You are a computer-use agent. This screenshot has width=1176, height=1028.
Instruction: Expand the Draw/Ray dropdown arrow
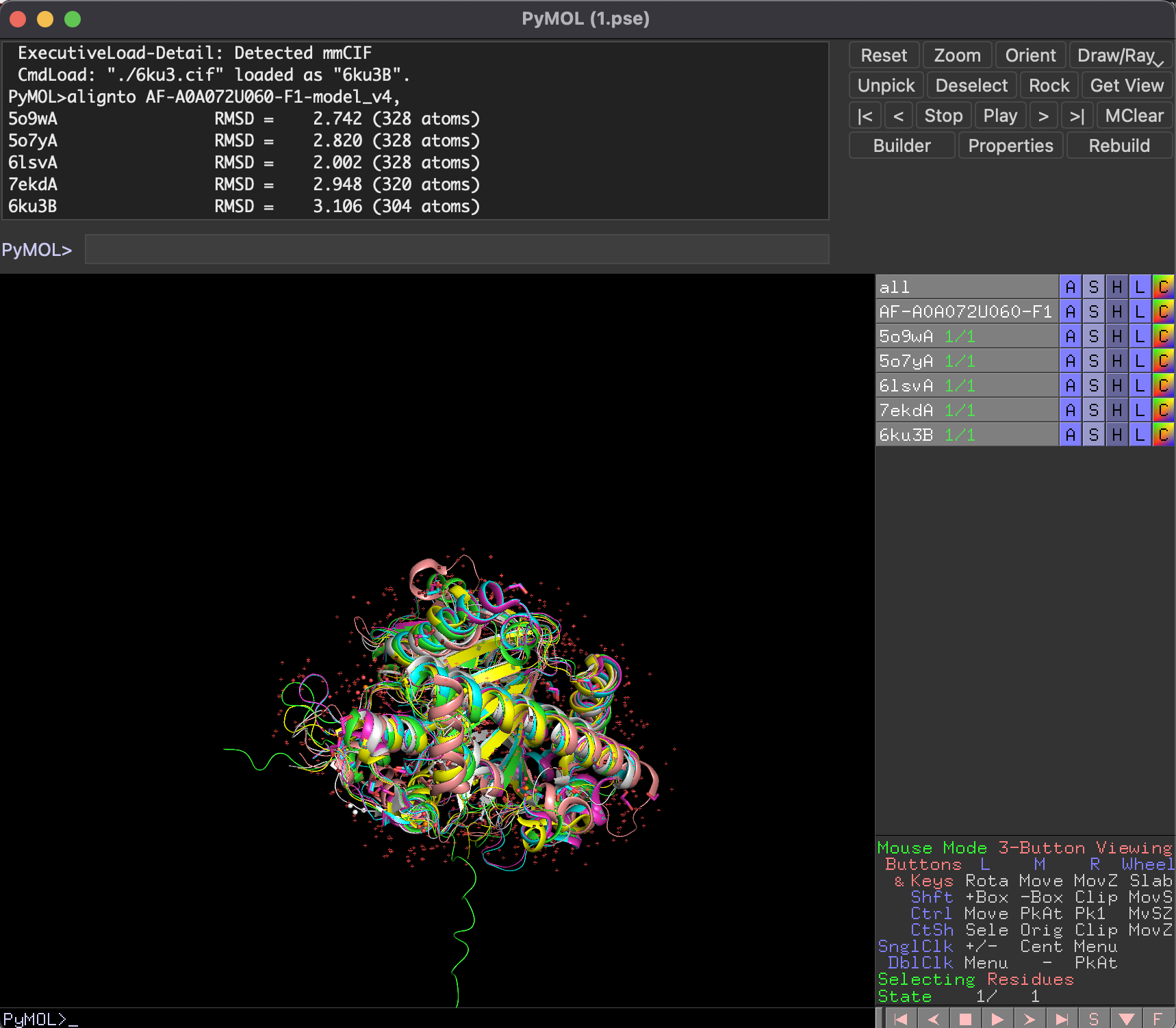pyautogui.click(x=1158, y=63)
